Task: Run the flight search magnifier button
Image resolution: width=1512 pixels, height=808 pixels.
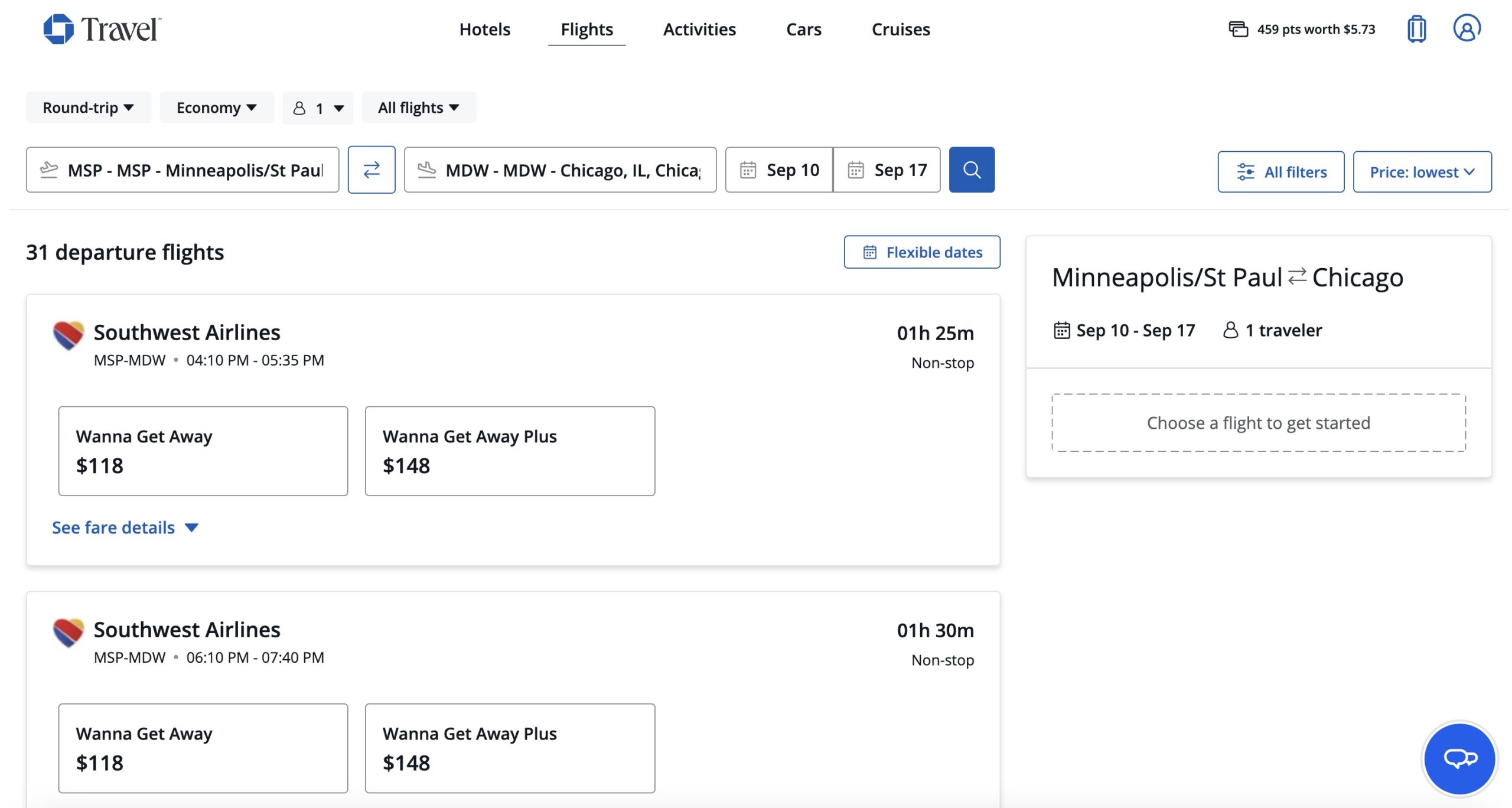Action: [972, 170]
